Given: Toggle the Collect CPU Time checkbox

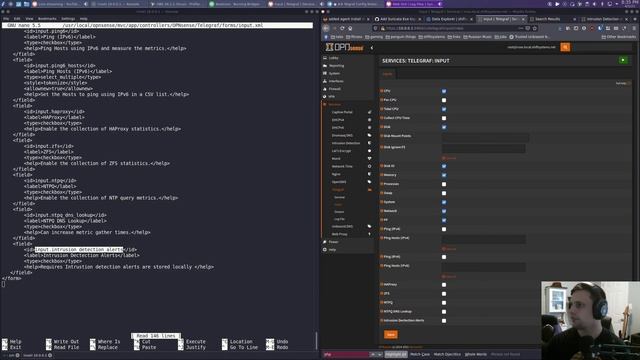Looking at the screenshot, I should pyautogui.click(x=444, y=118).
